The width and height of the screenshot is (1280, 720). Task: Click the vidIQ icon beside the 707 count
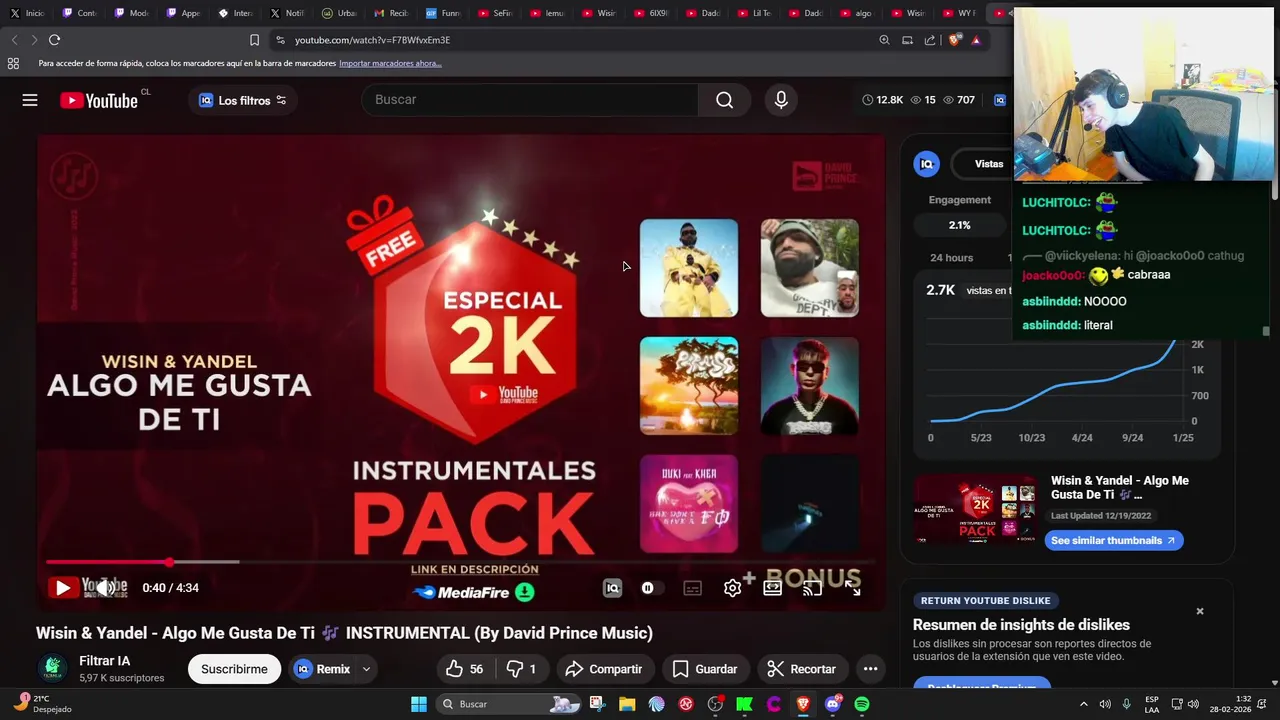tap(999, 100)
